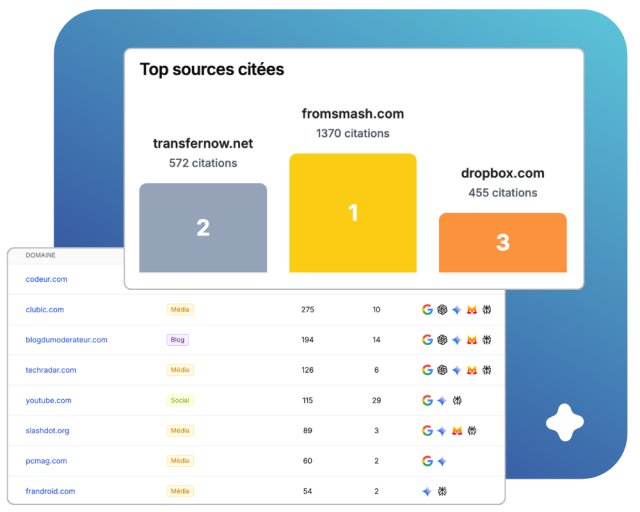Select the yellow rank 1 podium bar
The image size is (640, 512).
(353, 213)
